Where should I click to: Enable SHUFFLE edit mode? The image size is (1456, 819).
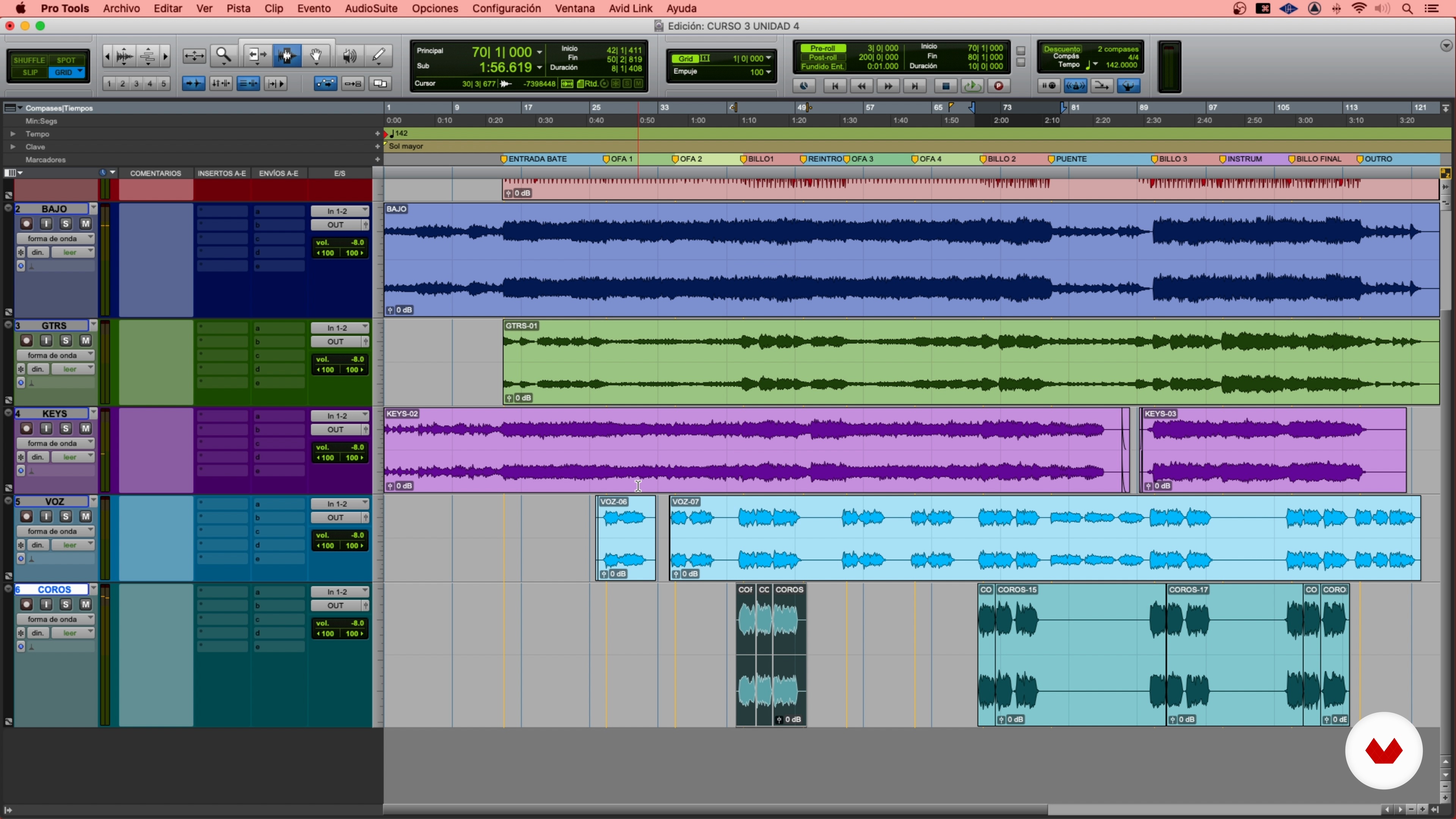pos(29,60)
